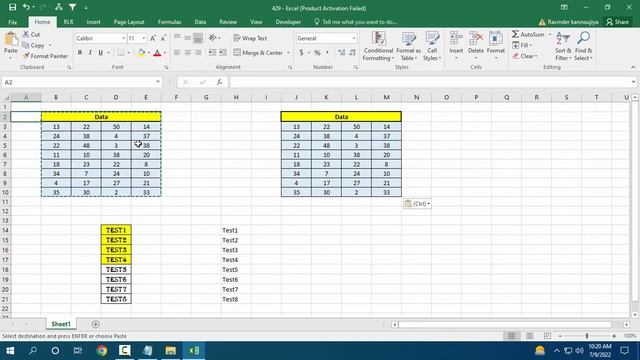Screen dimensions: 640x360
Task: Click the Orientation text angle icon
Action: [x=213, y=38]
